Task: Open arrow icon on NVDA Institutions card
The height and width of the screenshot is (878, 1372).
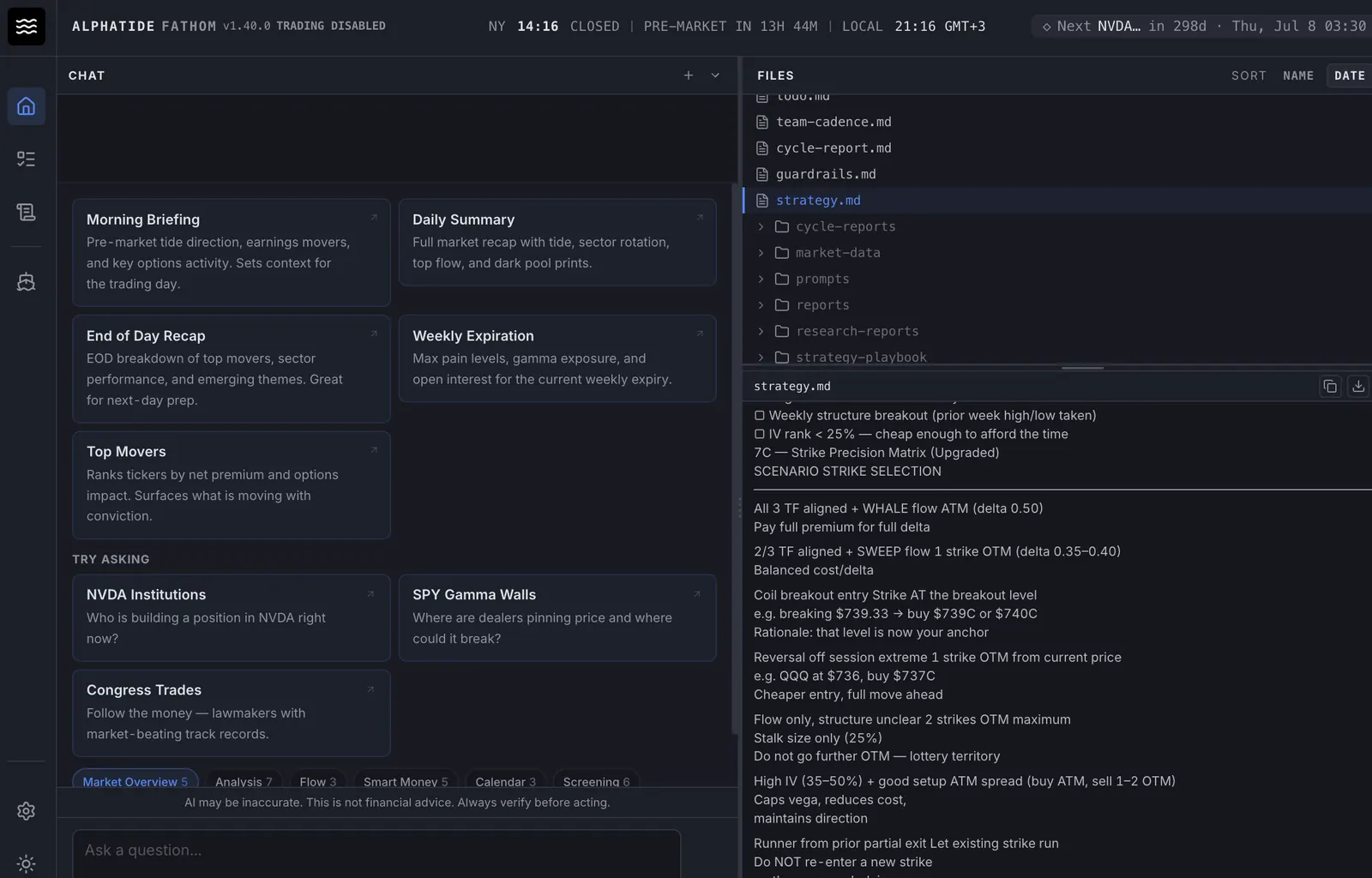Action: pyautogui.click(x=370, y=594)
